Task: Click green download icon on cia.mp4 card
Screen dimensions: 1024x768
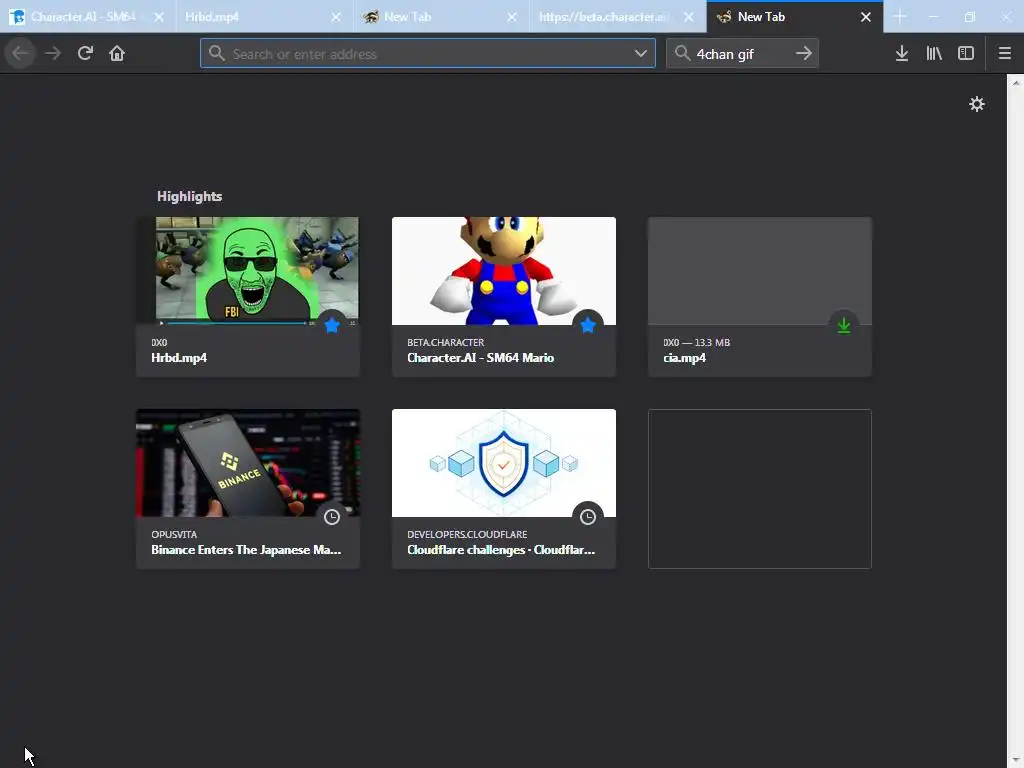Action: click(844, 325)
